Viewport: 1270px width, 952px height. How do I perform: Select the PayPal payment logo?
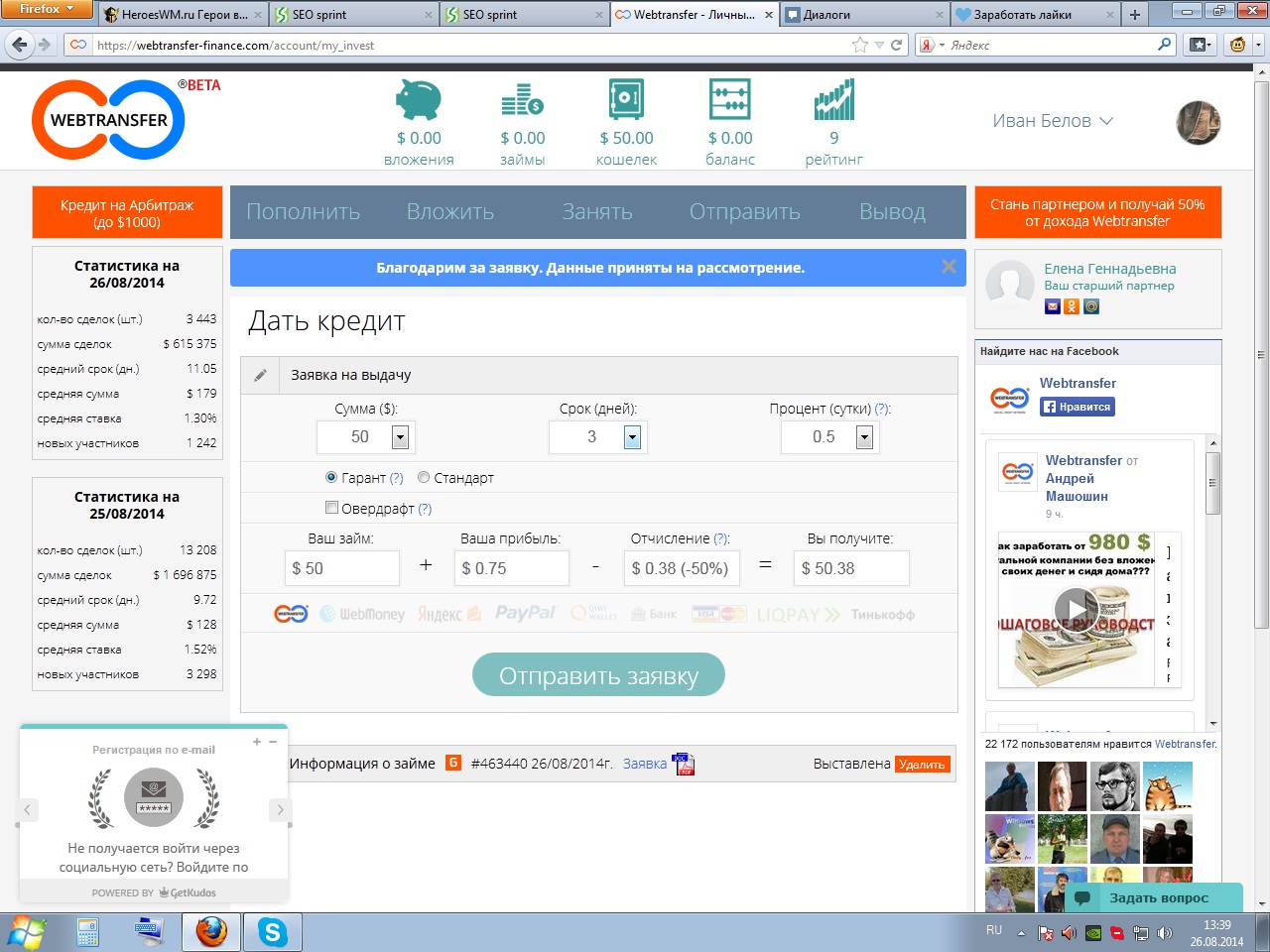coord(526,613)
